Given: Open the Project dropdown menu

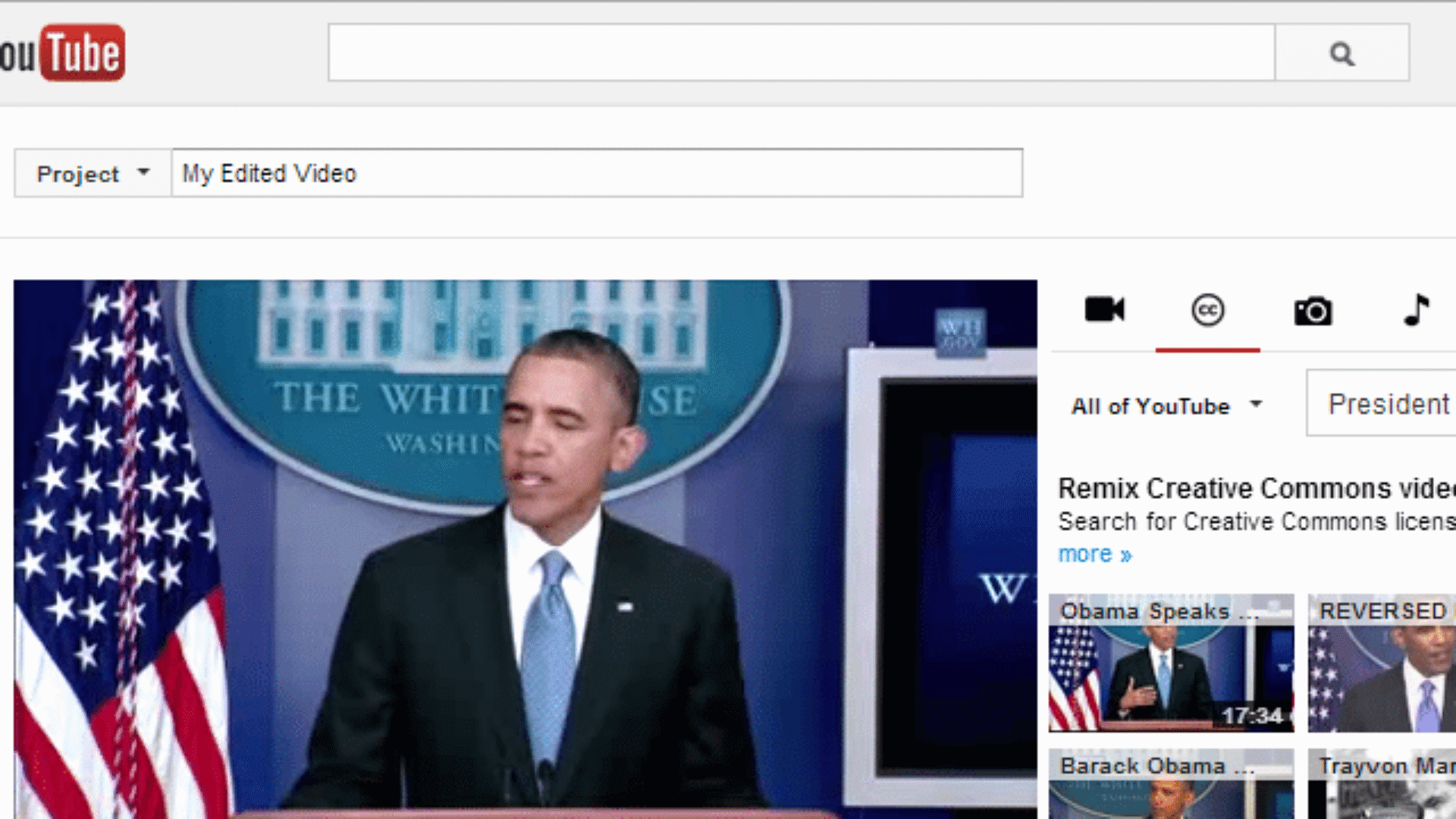Looking at the screenshot, I should coord(91,173).
